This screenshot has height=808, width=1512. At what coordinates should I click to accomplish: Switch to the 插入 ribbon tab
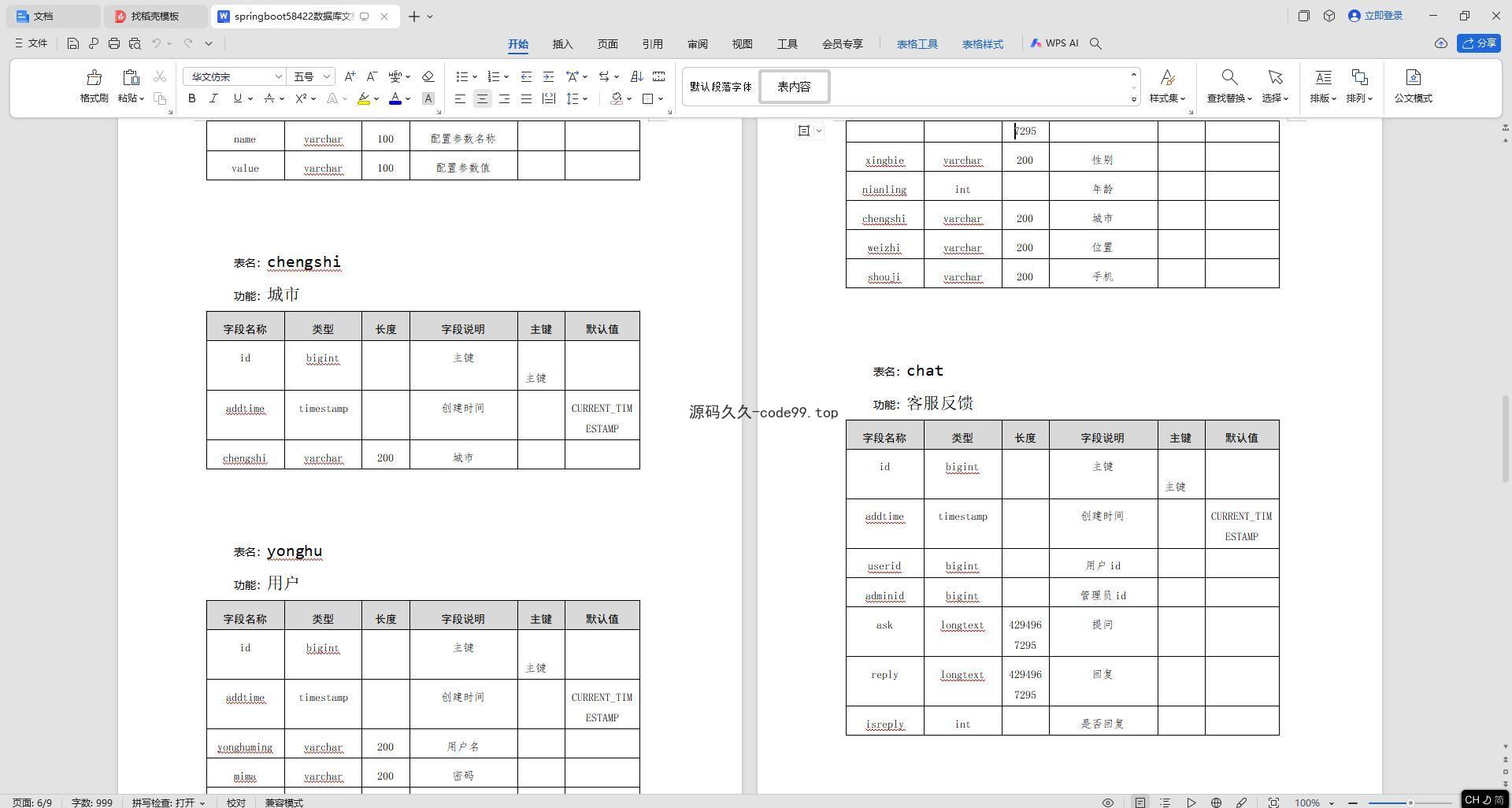point(562,44)
